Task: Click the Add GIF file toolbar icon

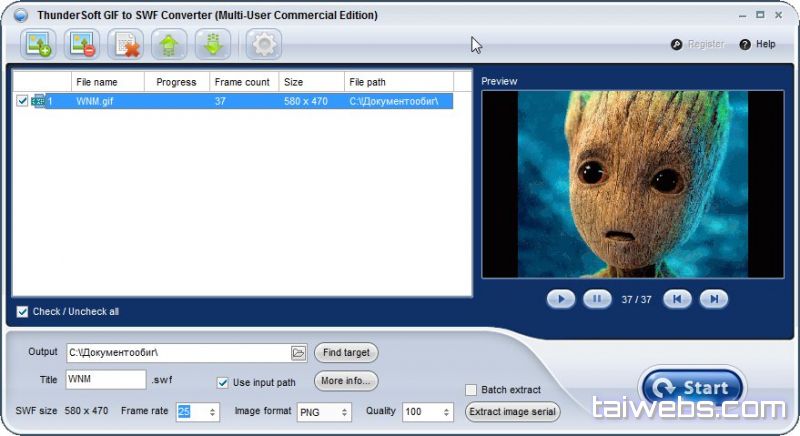Action: 39,44
